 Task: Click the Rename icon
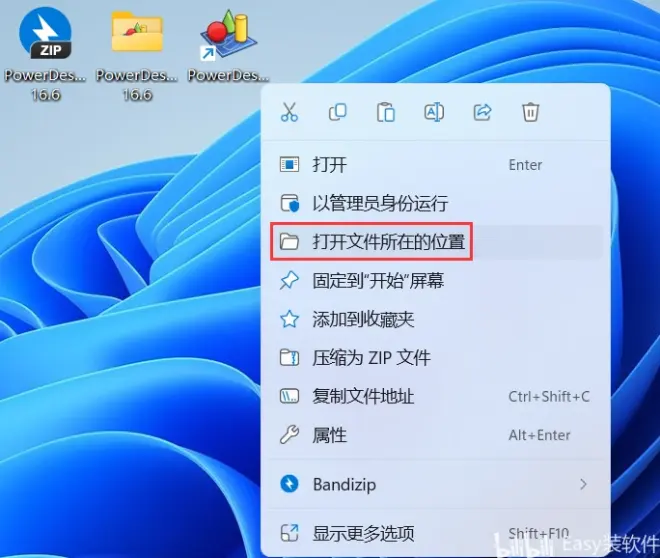(434, 112)
